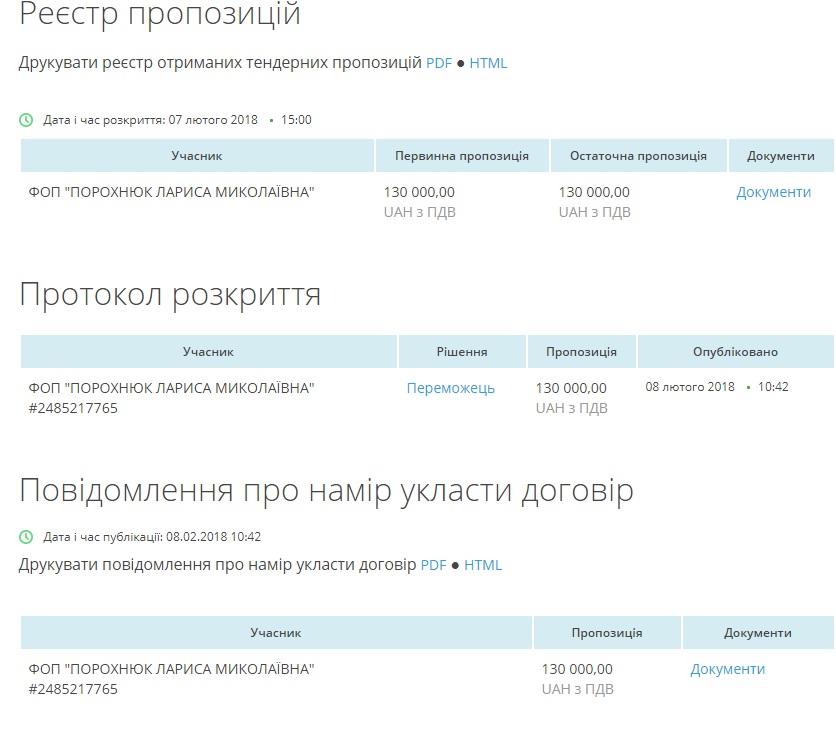The width and height of the screenshot is (836, 735).
Task: Click the clock icon beside the publication date
Action: pos(26,537)
